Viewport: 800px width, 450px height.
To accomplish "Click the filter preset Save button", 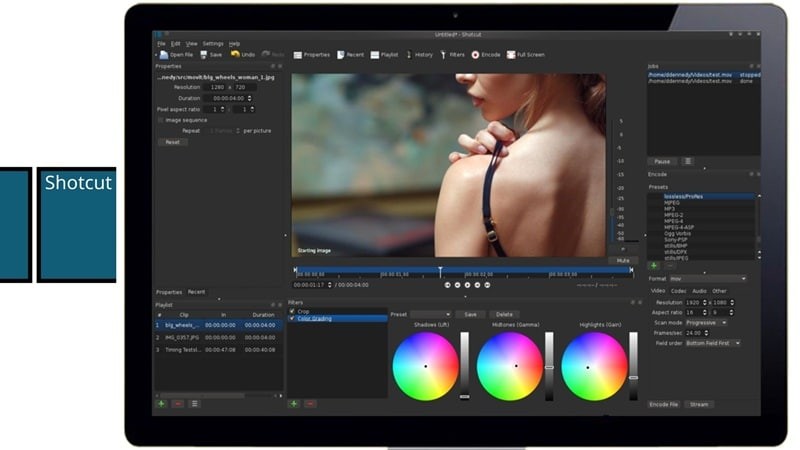I will pos(470,314).
